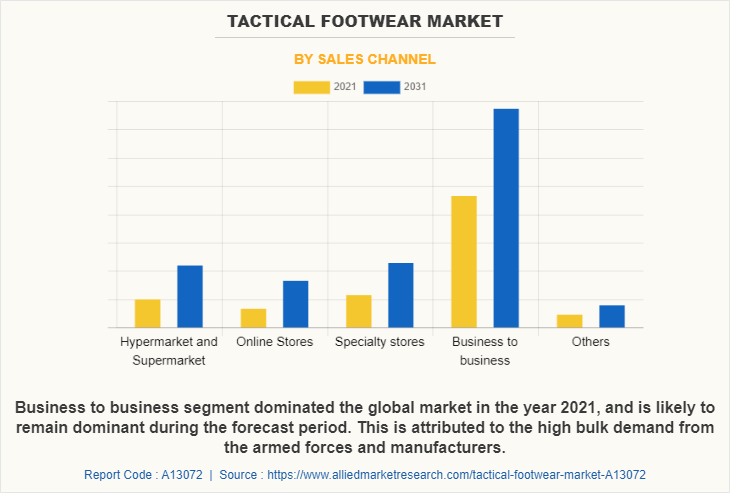This screenshot has height=493, width=730.
Task: Click the 'BY SALES CHANNEL' subtitle
Action: pyautogui.click(x=365, y=59)
